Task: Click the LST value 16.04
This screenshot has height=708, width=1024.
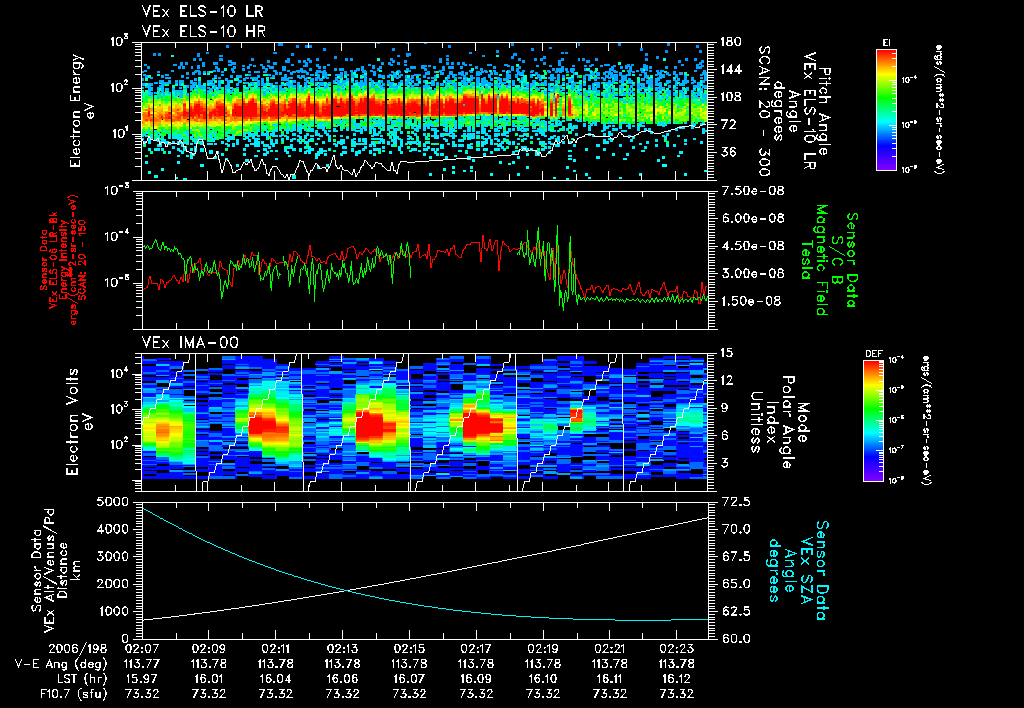Action: pos(276,679)
